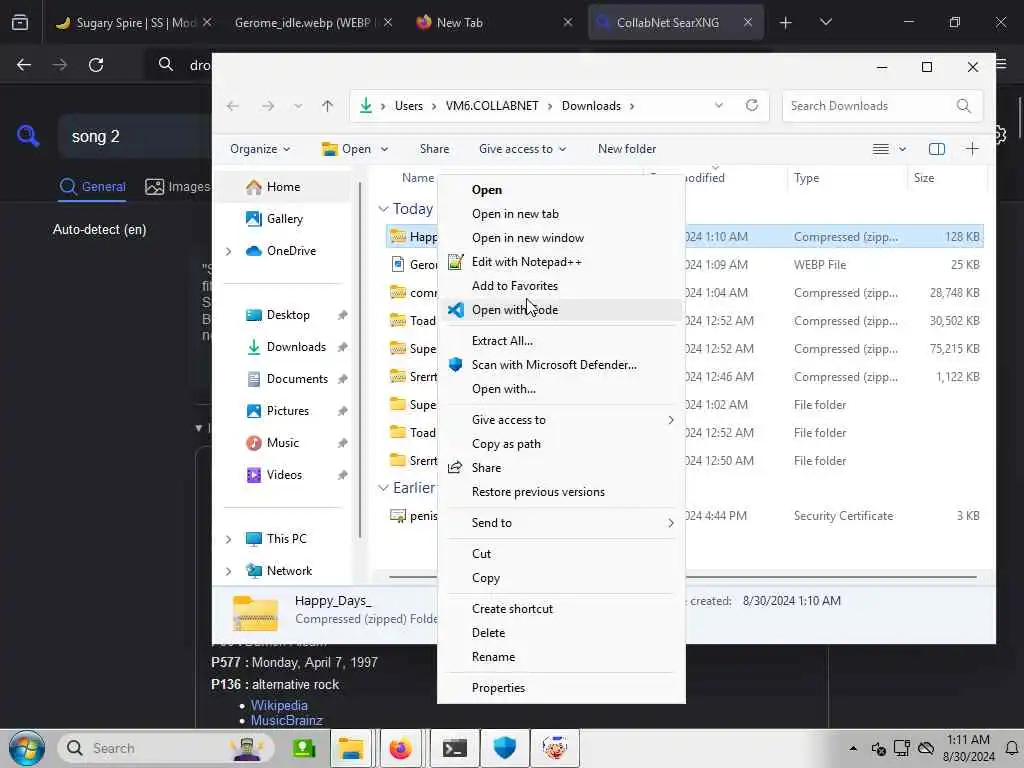Open Downloads in navigation pane

pyautogui.click(x=296, y=347)
